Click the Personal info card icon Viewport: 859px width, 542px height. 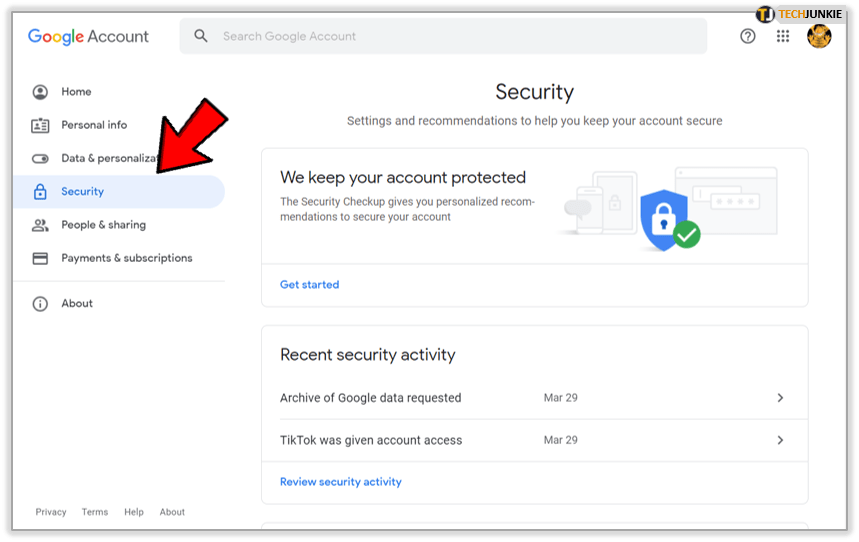[x=40, y=125]
